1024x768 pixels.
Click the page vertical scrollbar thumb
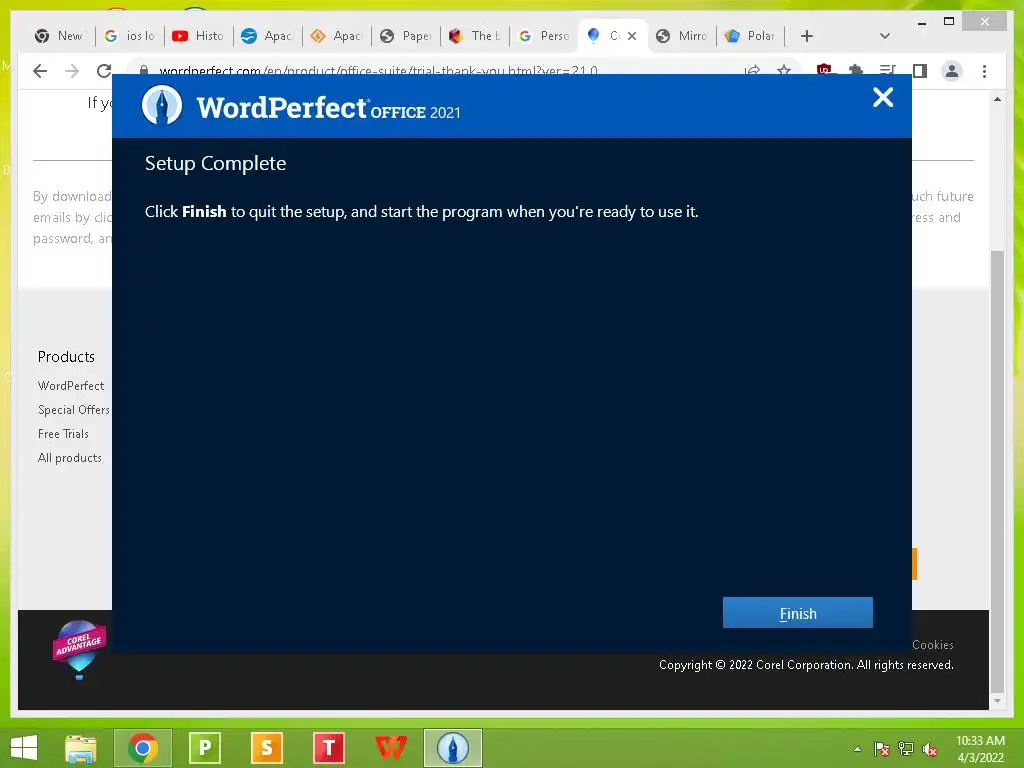point(997,470)
